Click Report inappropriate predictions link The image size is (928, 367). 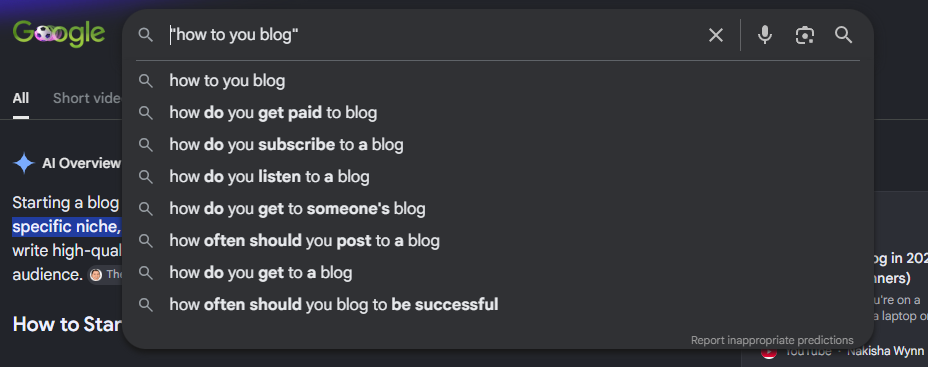pyautogui.click(x=772, y=340)
